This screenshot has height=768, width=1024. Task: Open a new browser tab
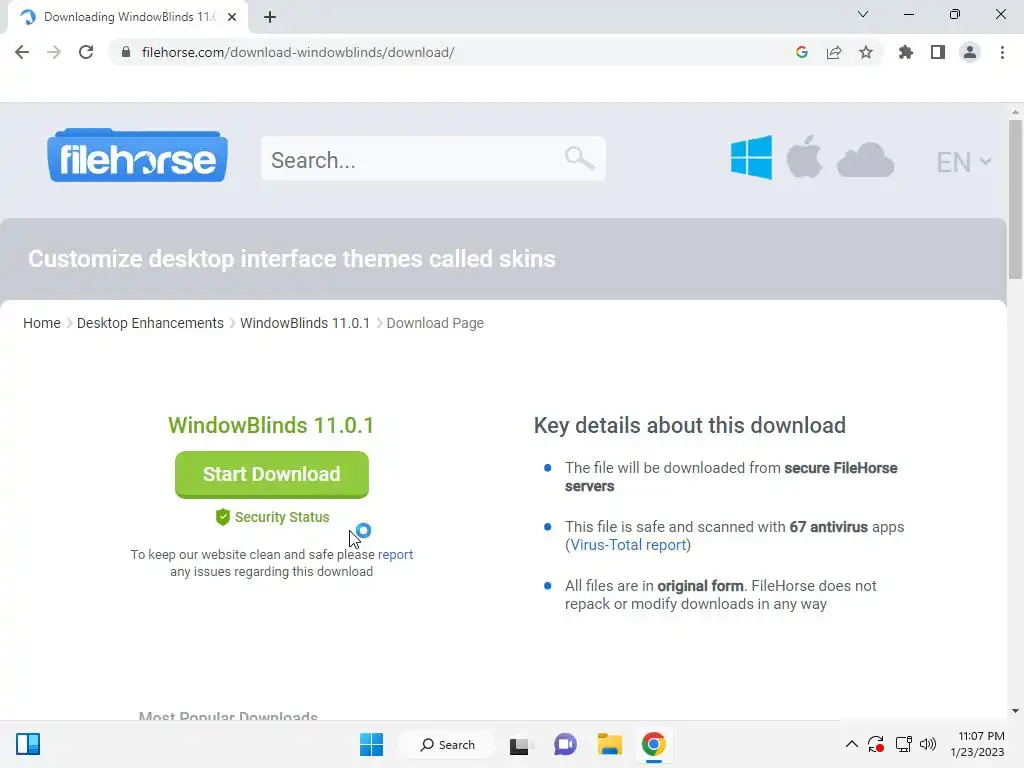click(x=270, y=17)
